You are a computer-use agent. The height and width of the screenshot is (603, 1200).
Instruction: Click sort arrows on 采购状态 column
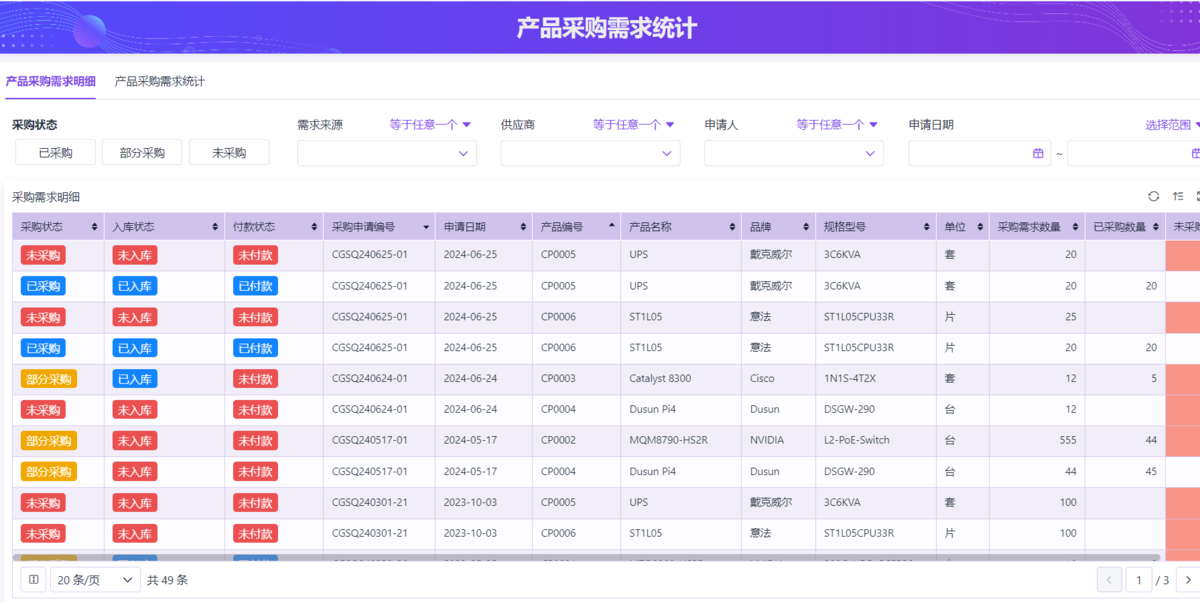(x=95, y=227)
